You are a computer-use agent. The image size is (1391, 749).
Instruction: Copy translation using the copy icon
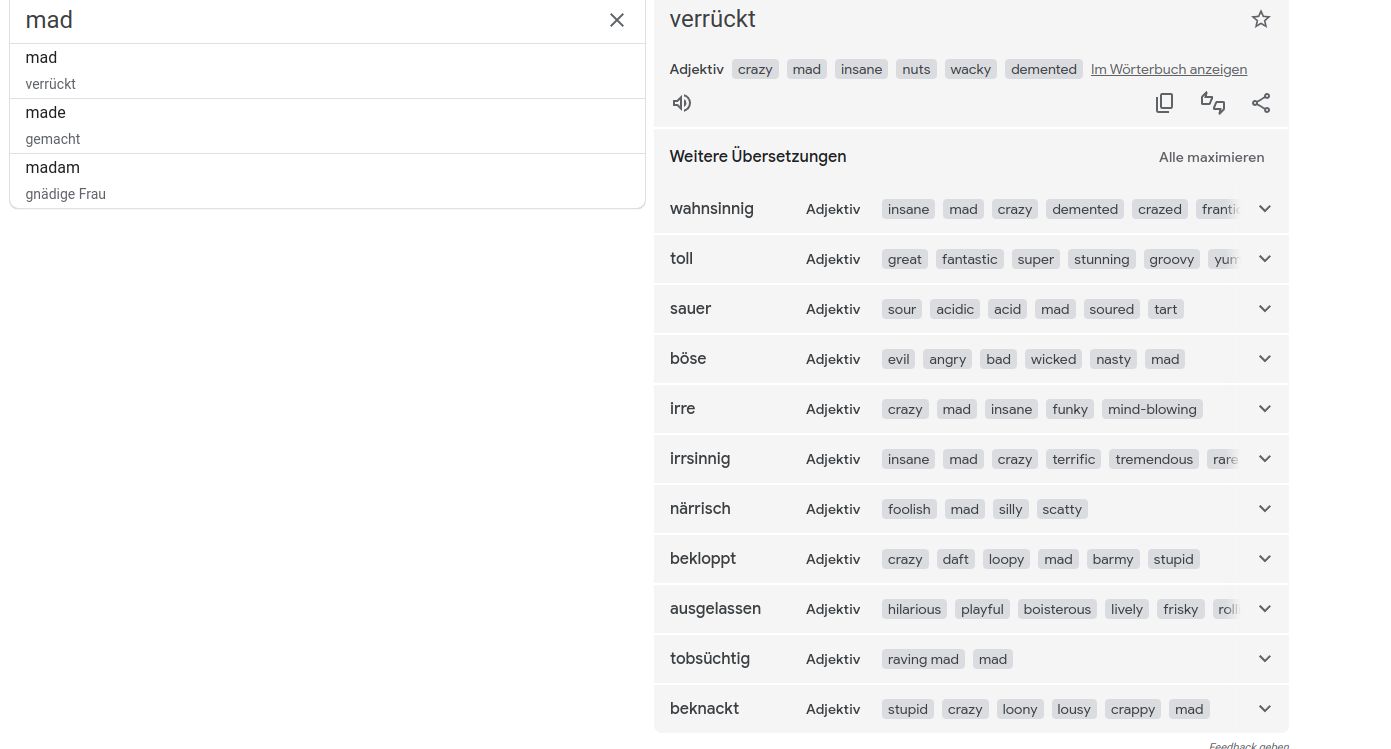1164,103
